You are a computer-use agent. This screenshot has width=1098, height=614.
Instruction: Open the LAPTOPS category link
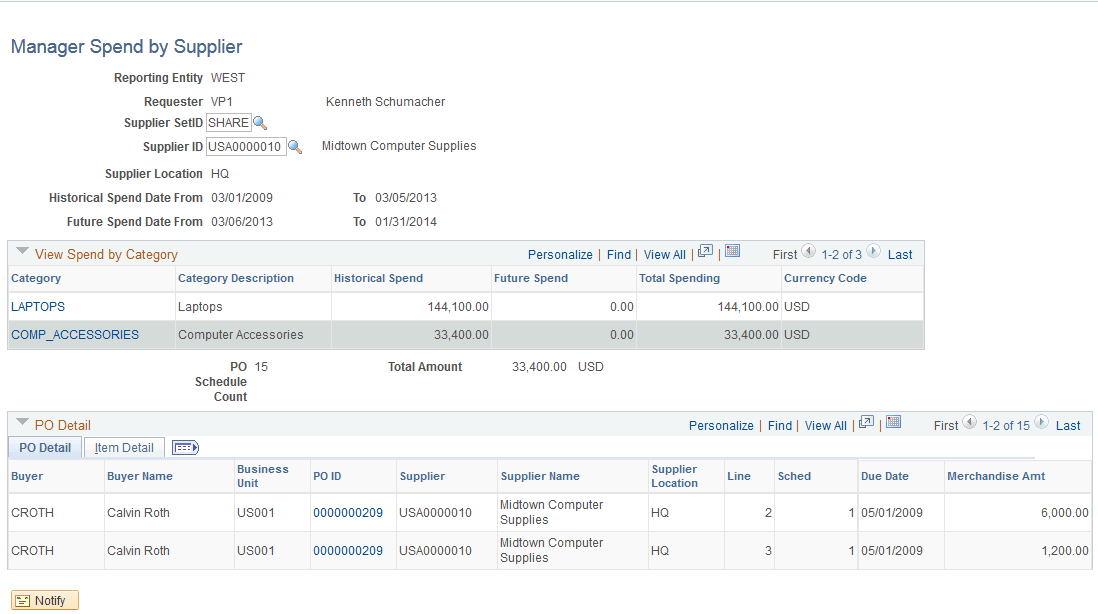click(37, 306)
